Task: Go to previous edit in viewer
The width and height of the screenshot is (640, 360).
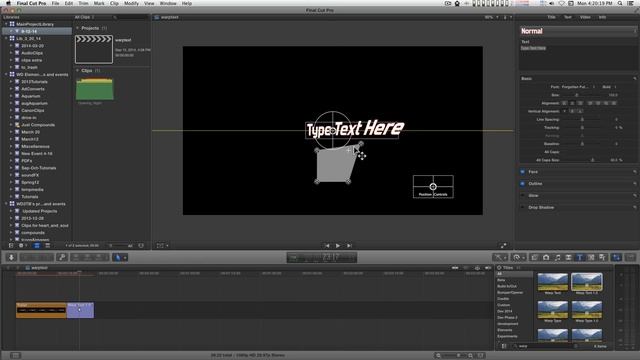Action: click(327, 246)
